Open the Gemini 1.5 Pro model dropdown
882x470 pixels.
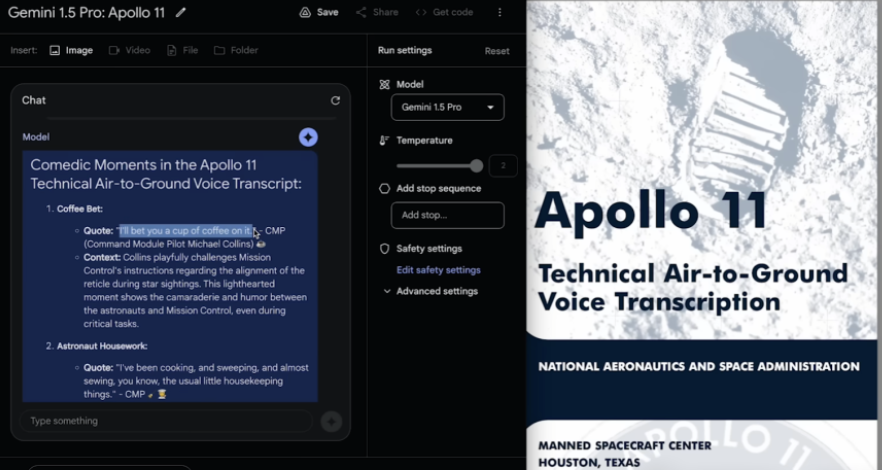click(x=448, y=107)
